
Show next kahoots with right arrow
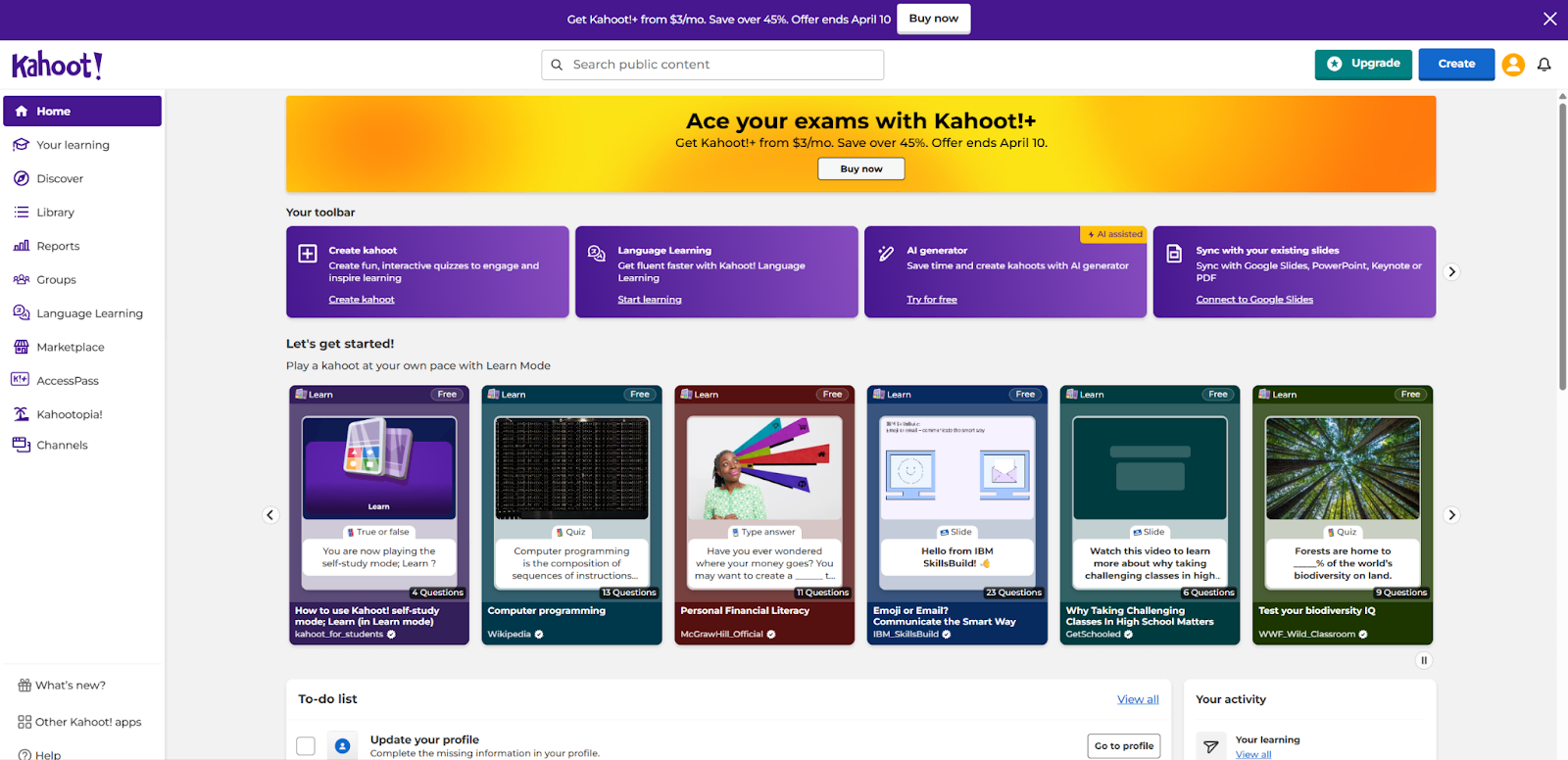(x=1451, y=515)
